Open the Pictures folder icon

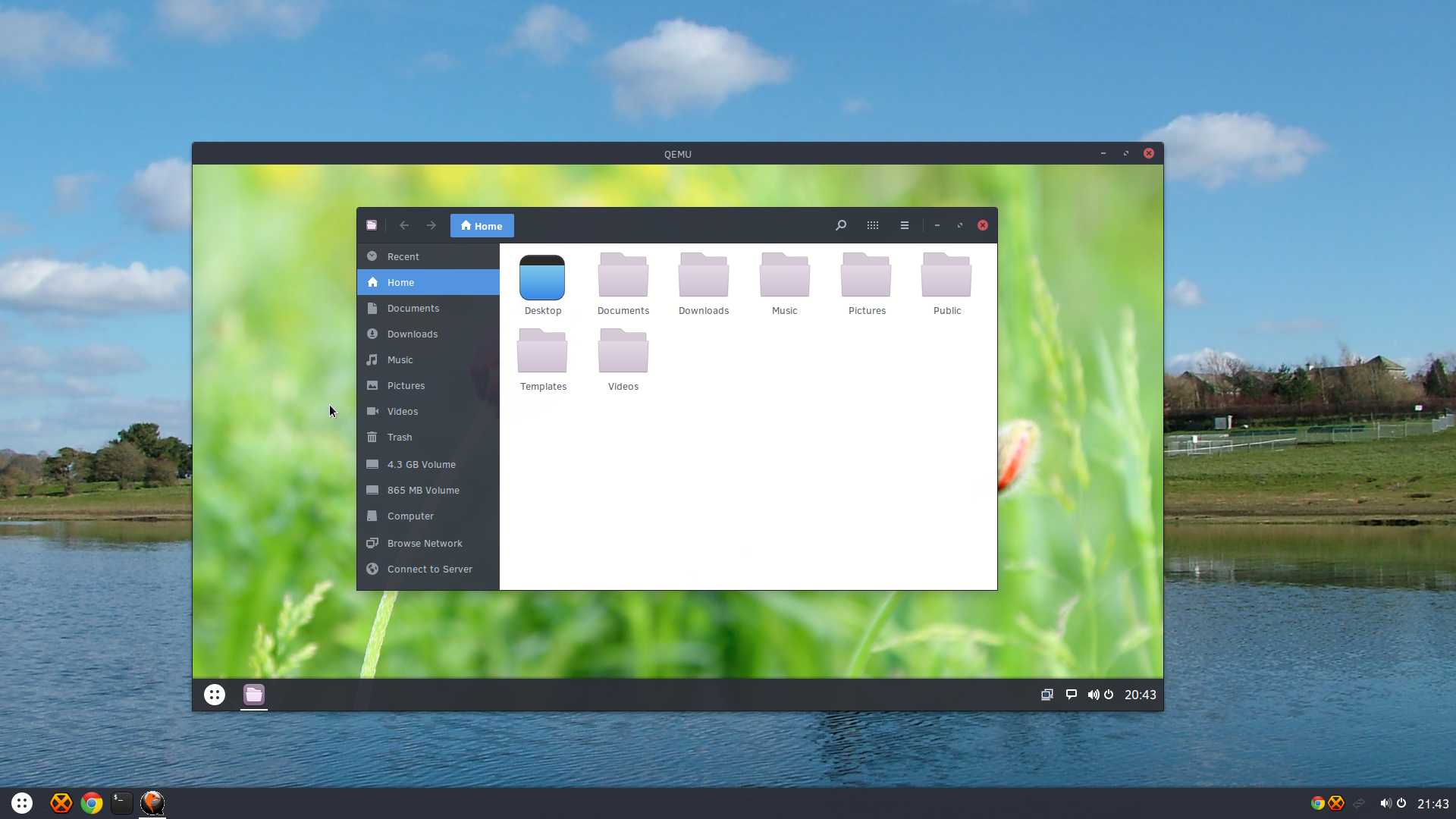coord(866,275)
